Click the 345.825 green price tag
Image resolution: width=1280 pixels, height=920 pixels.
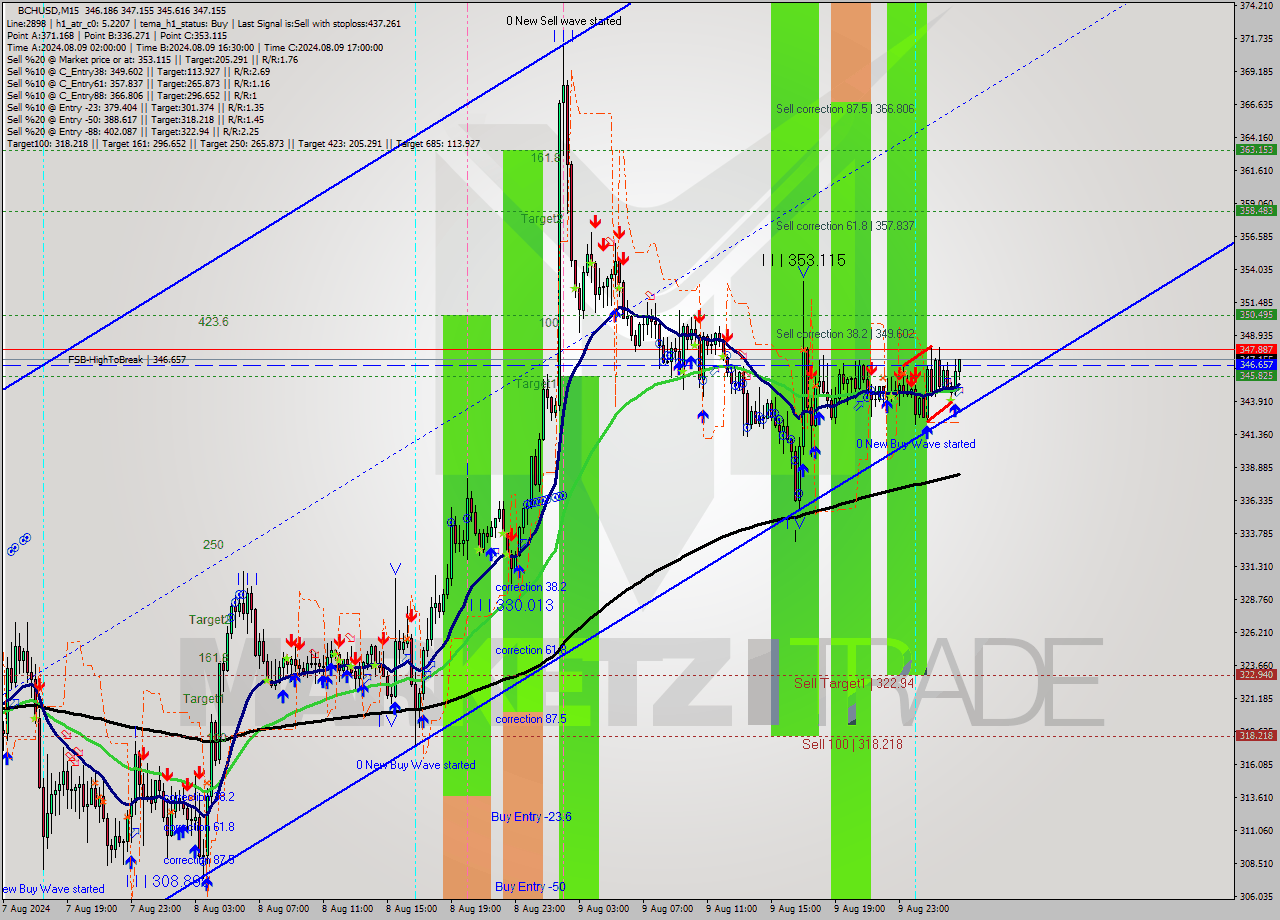pyautogui.click(x=1255, y=375)
